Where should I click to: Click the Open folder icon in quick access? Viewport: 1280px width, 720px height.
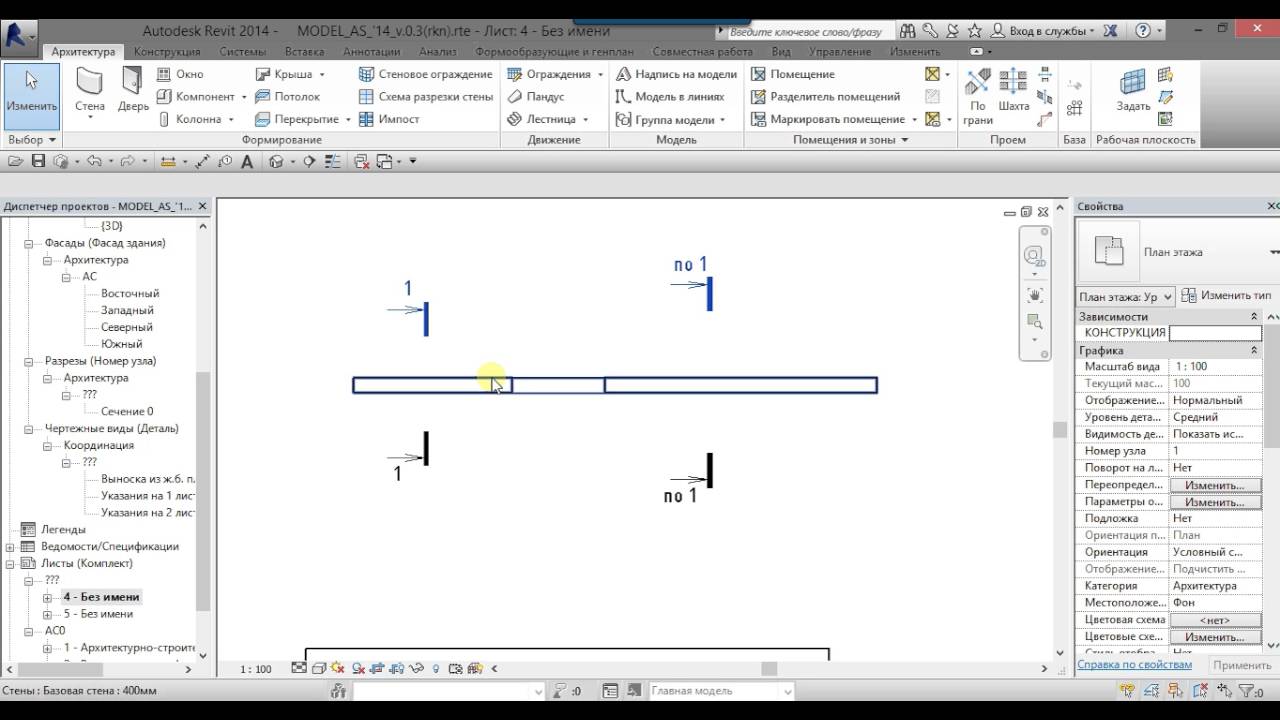tap(15, 161)
